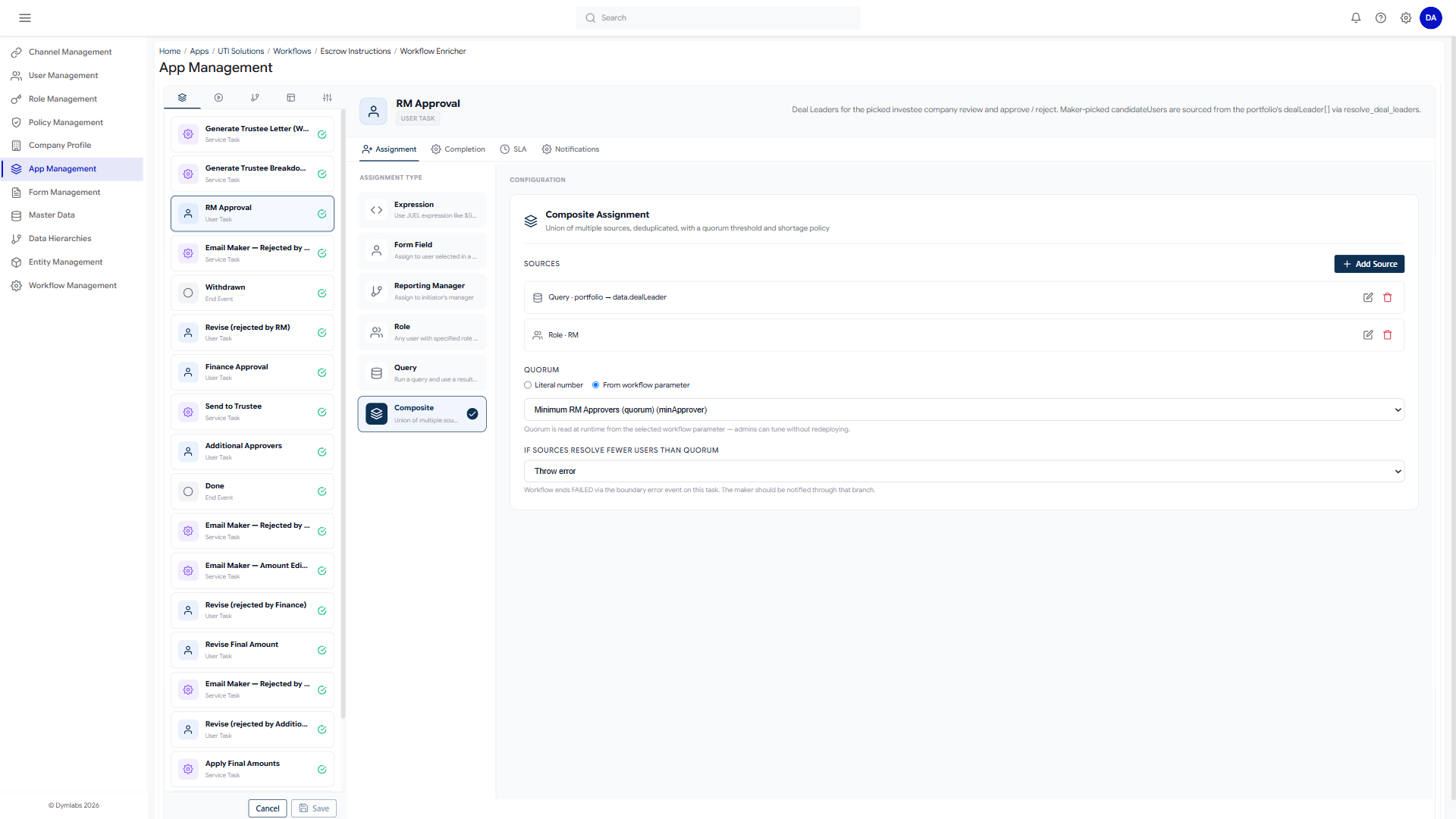Click the task list scrollbar
The width and height of the screenshot is (1456, 819).
(x=344, y=413)
